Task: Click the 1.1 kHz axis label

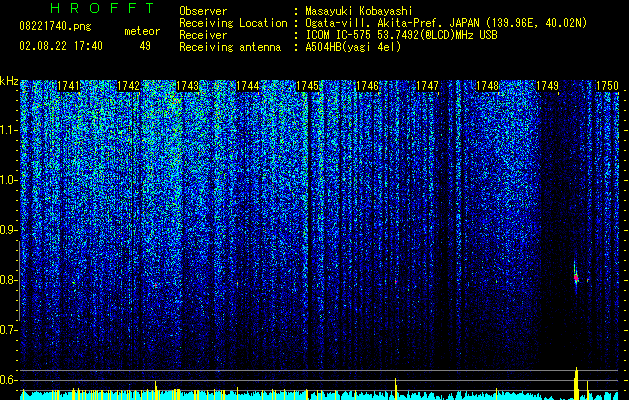Action: pyautogui.click(x=9, y=130)
